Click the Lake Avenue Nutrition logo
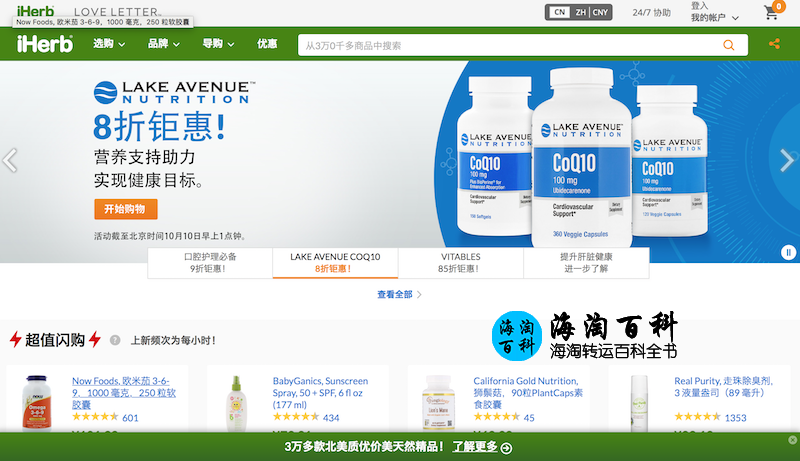 pos(174,92)
